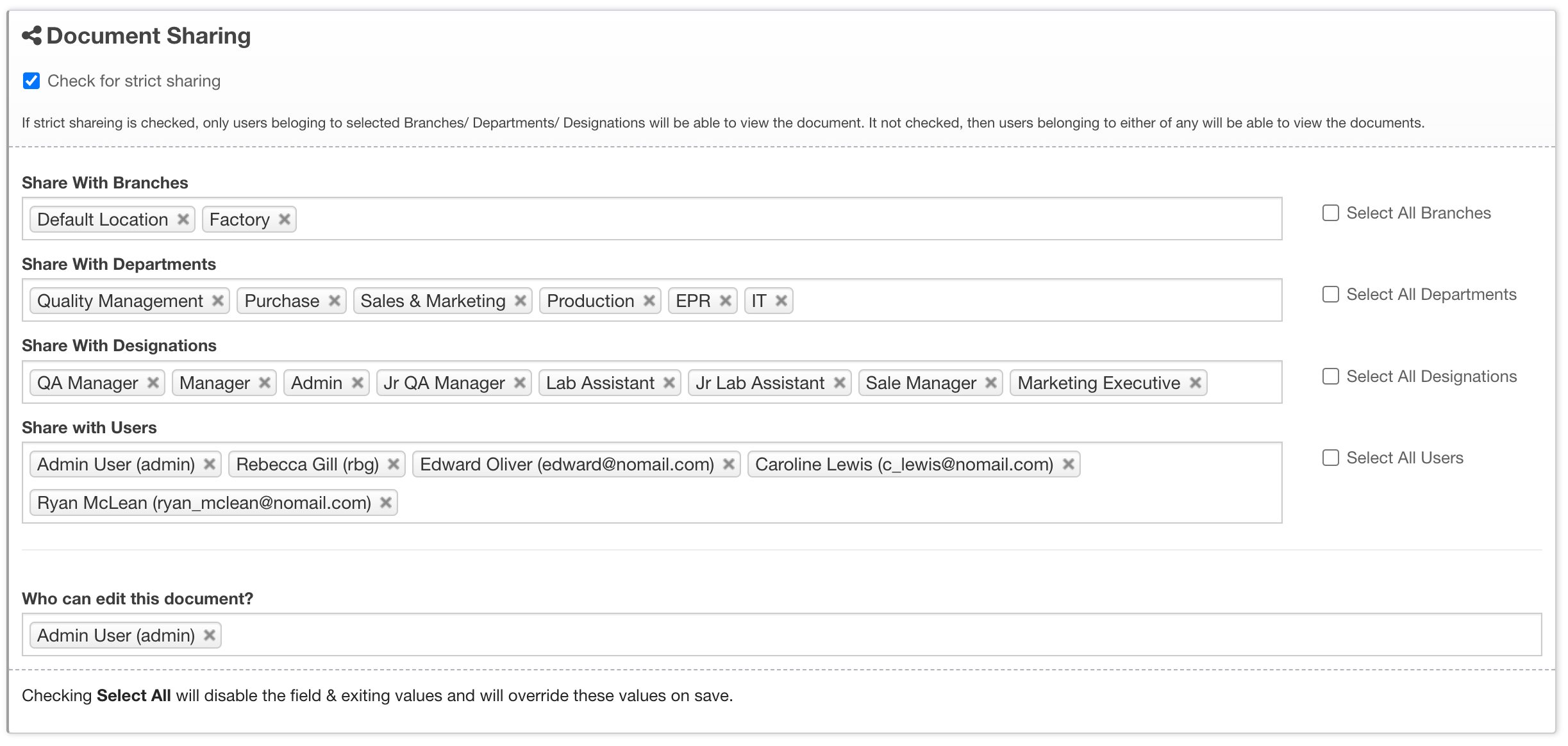The width and height of the screenshot is (1568, 746).
Task: Remove the Jr QA Manager designation
Action: [x=520, y=383]
